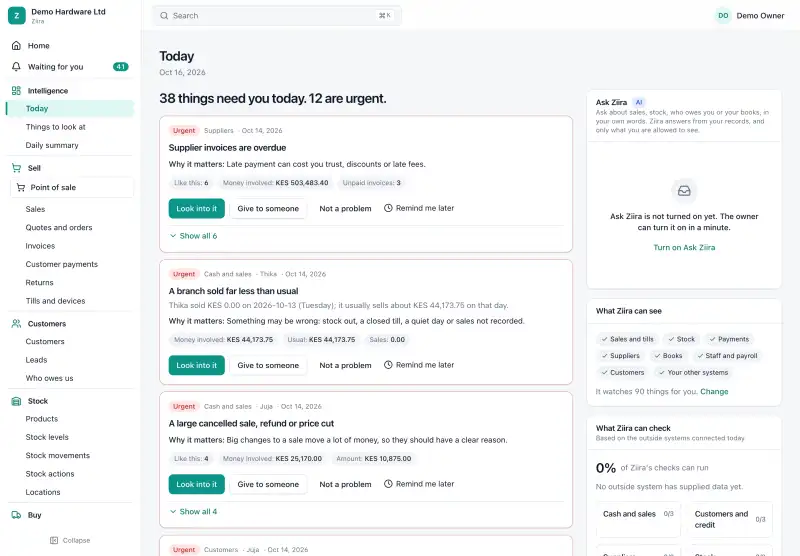
Task: Open Stock levels
Action: [47, 437]
